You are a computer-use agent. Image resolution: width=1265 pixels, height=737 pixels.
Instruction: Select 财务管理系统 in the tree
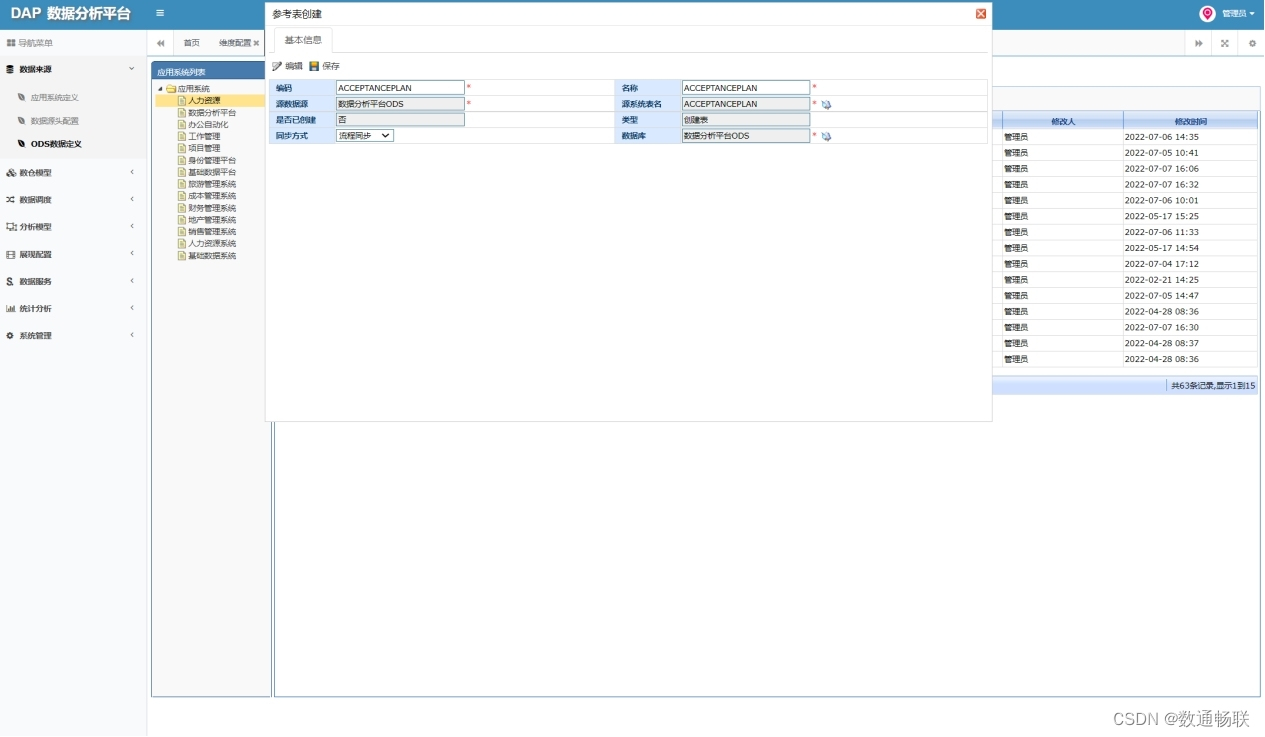coord(212,208)
